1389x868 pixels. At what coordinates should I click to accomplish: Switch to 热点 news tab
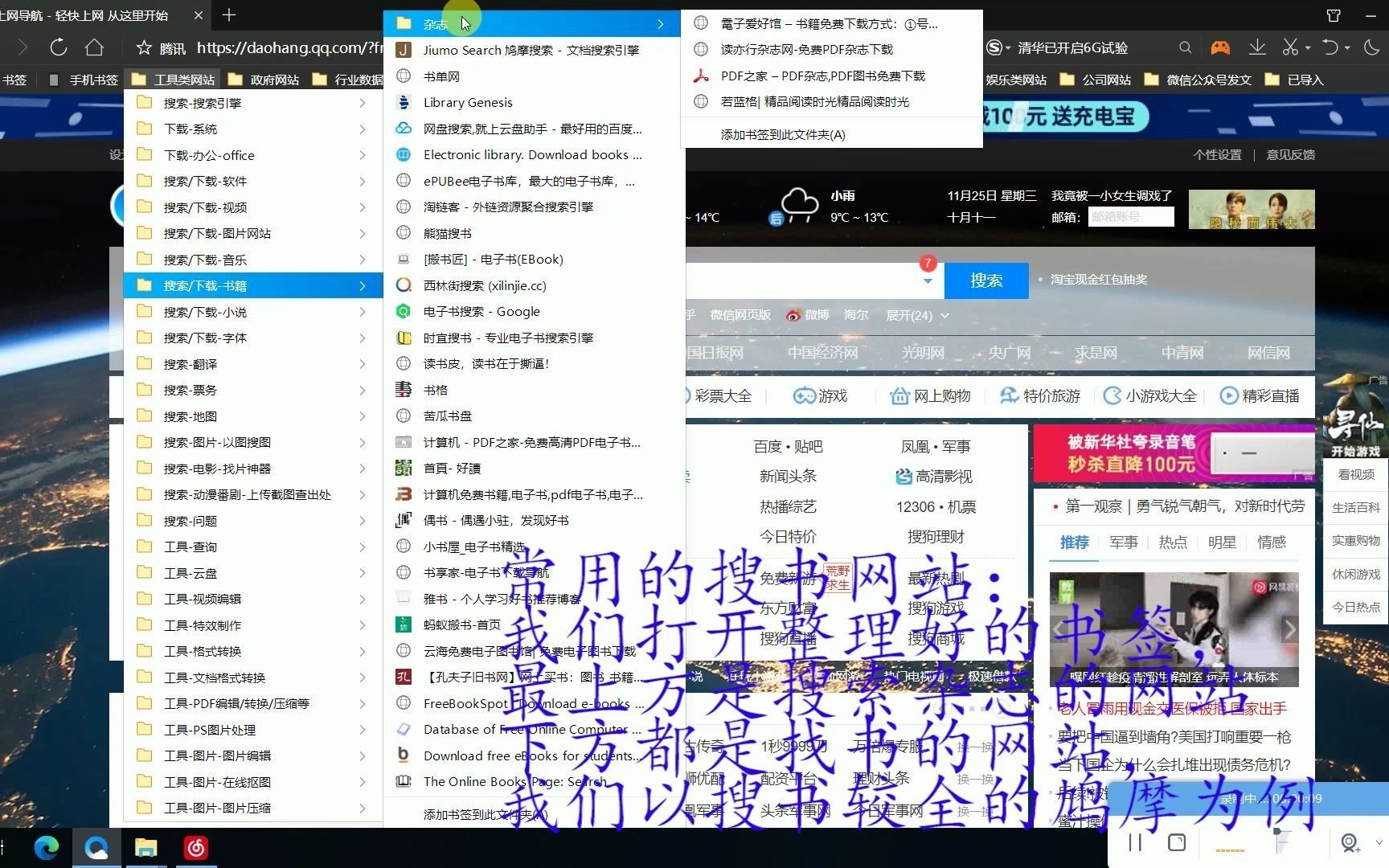click(x=1173, y=542)
